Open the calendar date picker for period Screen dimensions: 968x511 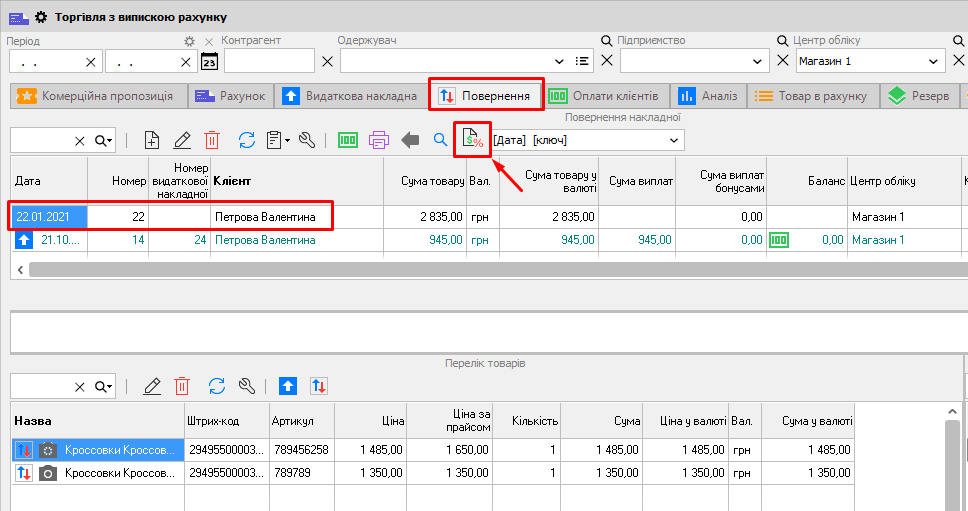(x=210, y=61)
